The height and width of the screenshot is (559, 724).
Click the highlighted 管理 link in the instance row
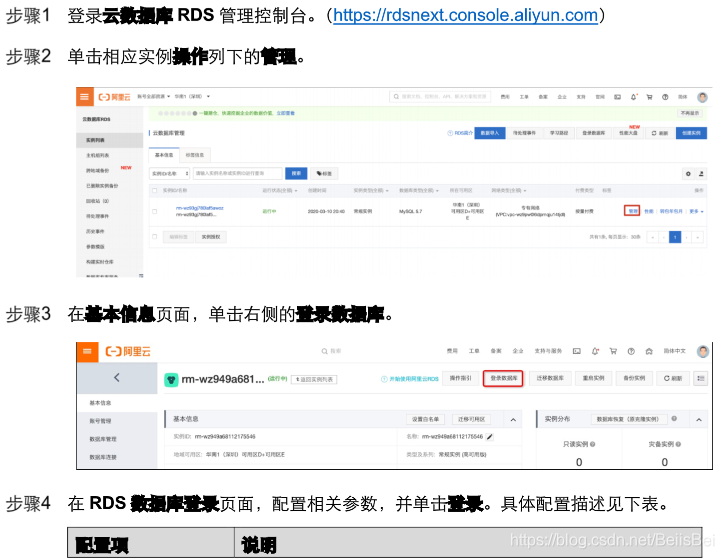pyautogui.click(x=632, y=211)
